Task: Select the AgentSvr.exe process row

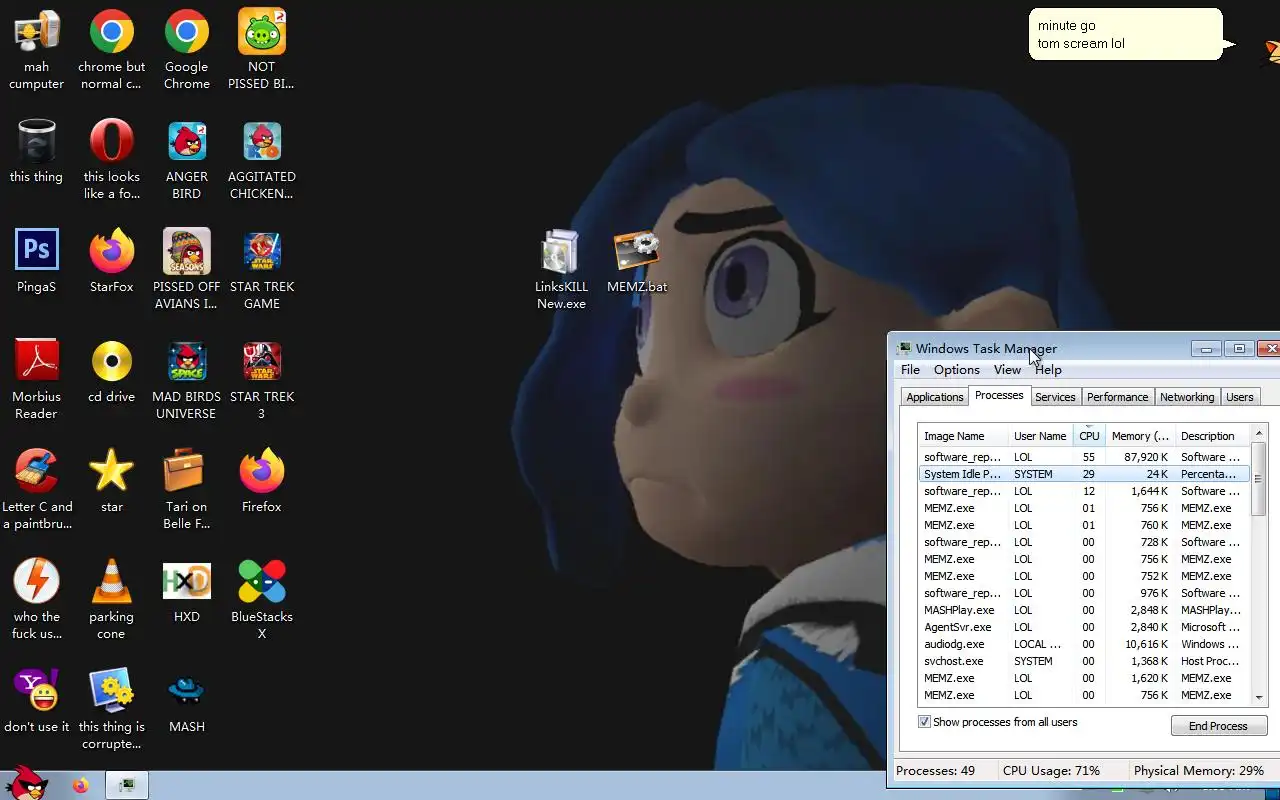Action: pyautogui.click(x=1084, y=627)
